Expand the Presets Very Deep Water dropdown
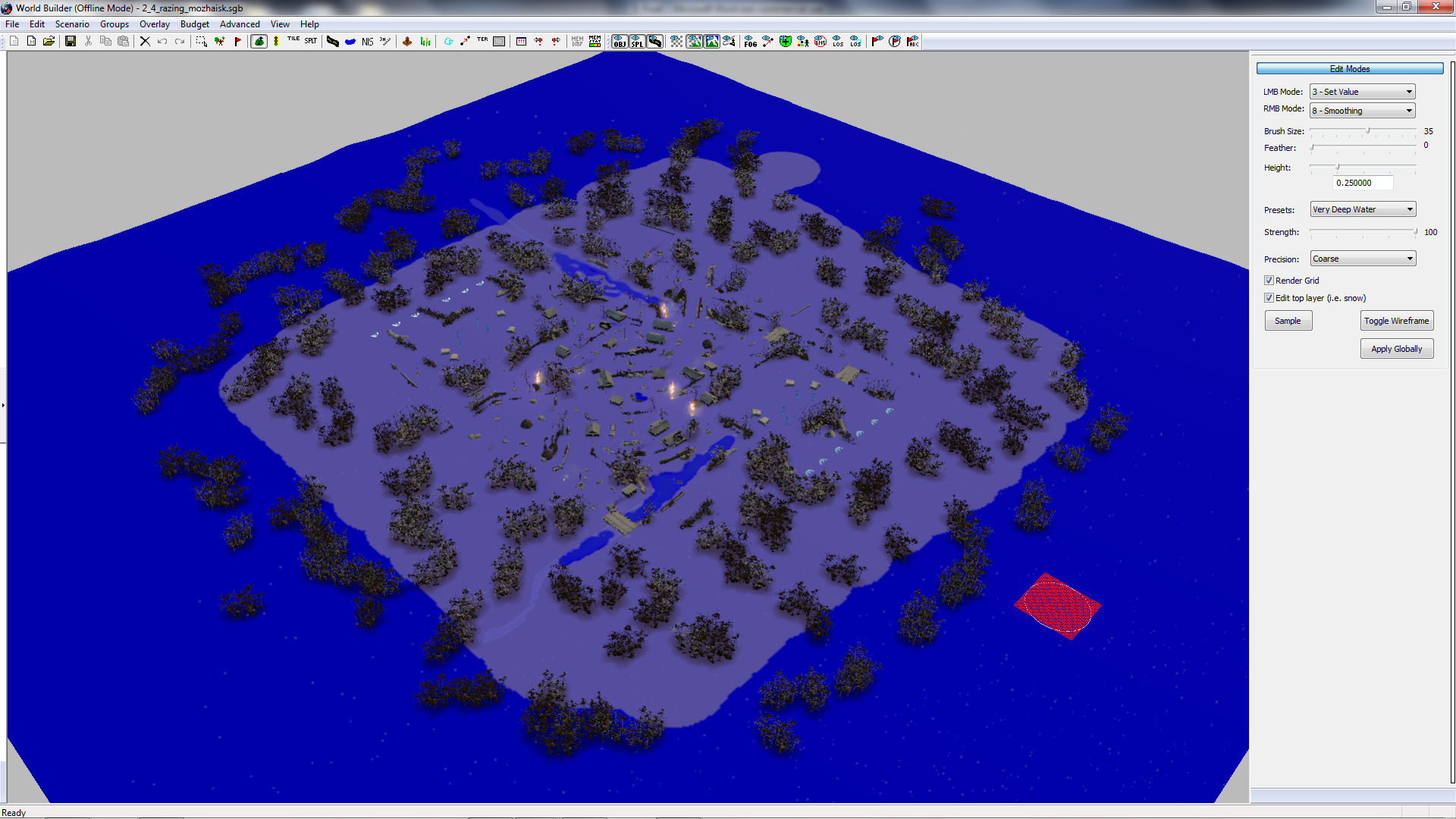 click(x=1362, y=209)
